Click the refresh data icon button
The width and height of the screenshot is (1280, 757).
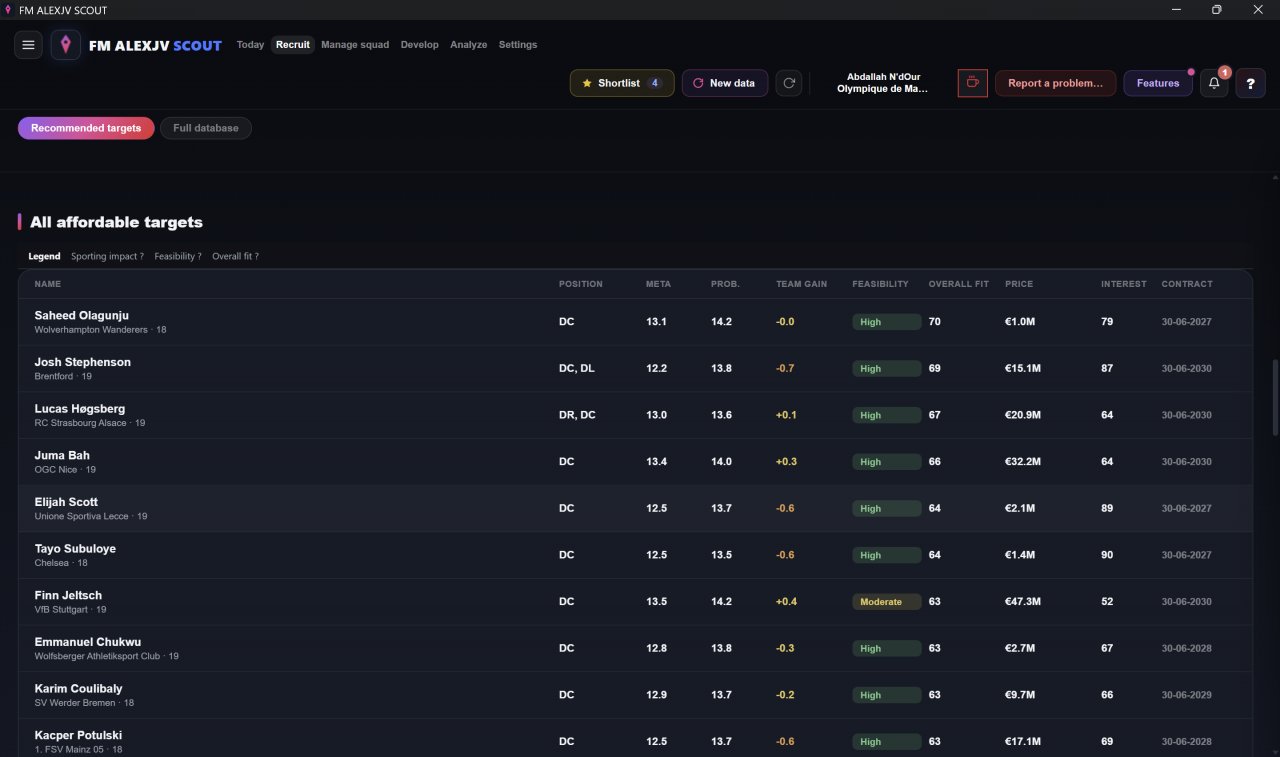789,83
